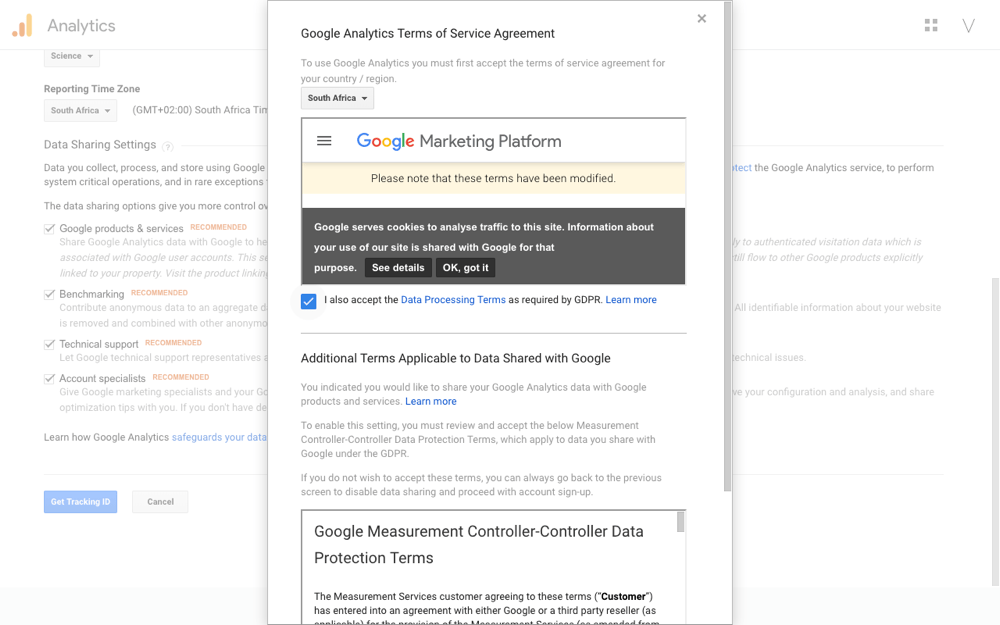This screenshot has height=625, width=1000.
Task: Open the South Africa country dropdown in dialog
Action: click(x=337, y=98)
